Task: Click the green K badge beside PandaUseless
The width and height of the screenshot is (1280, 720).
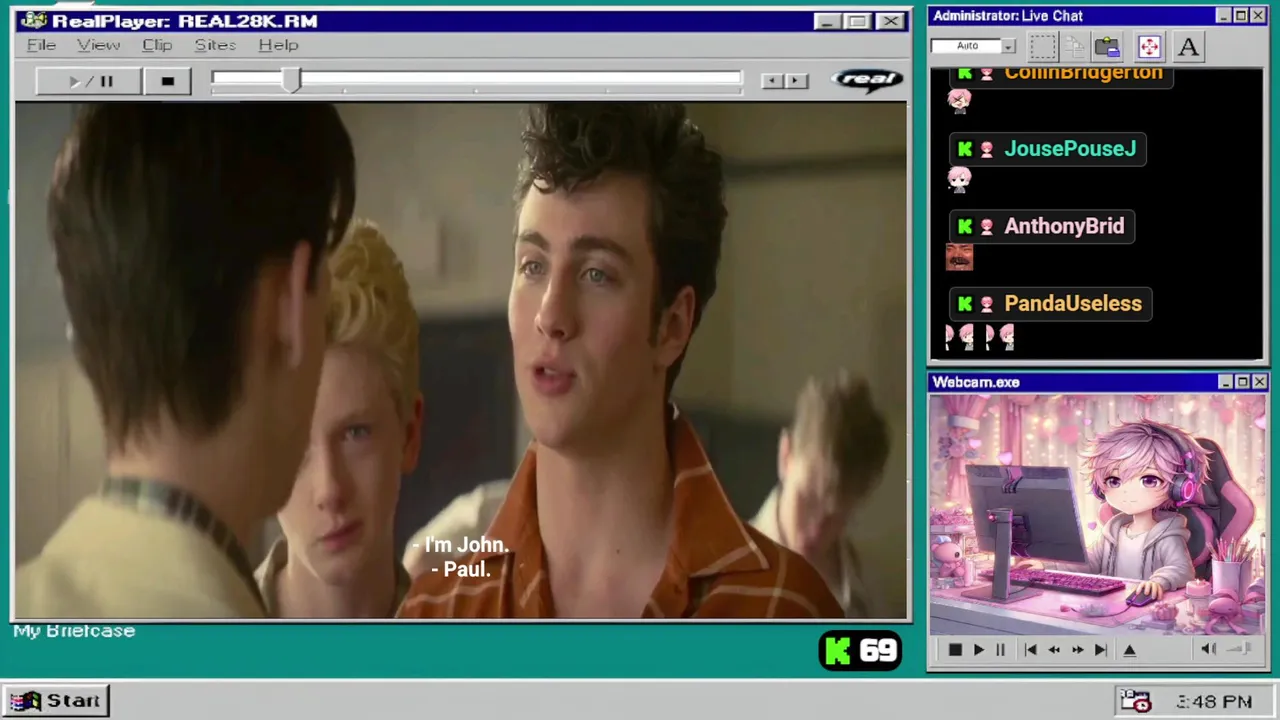Action: (965, 303)
